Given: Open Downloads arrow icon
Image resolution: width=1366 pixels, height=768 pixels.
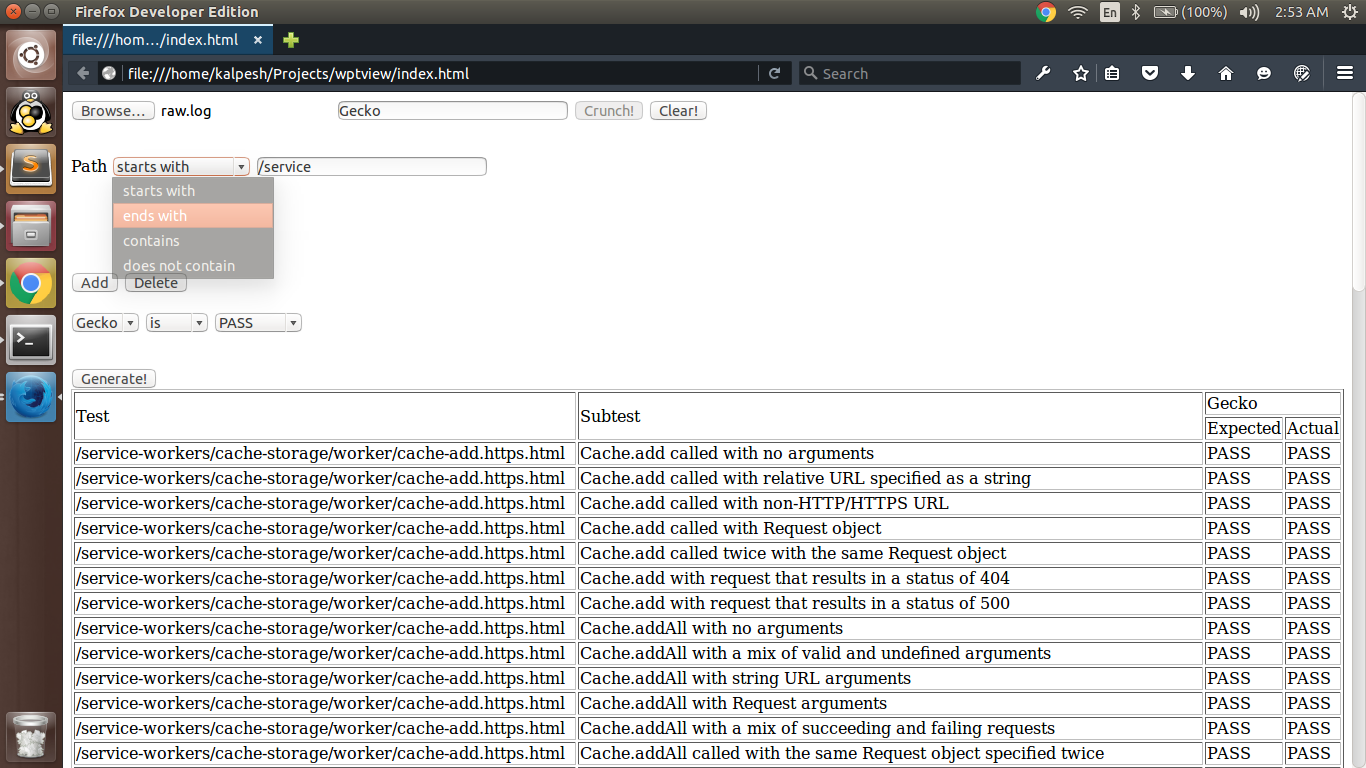Looking at the screenshot, I should pyautogui.click(x=1188, y=73).
